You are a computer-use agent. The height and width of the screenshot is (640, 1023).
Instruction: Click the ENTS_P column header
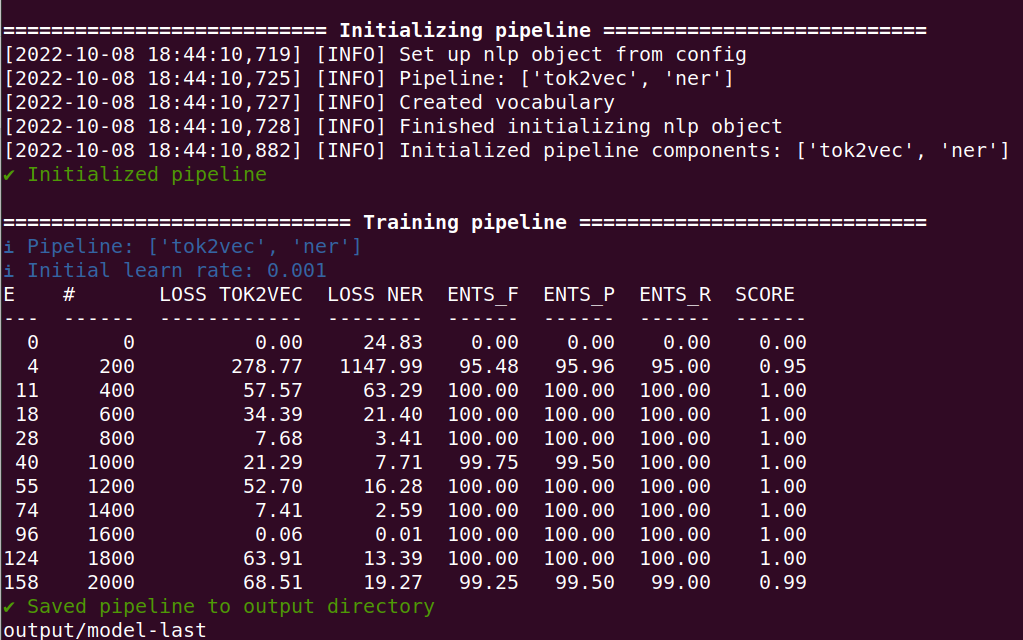point(579,296)
